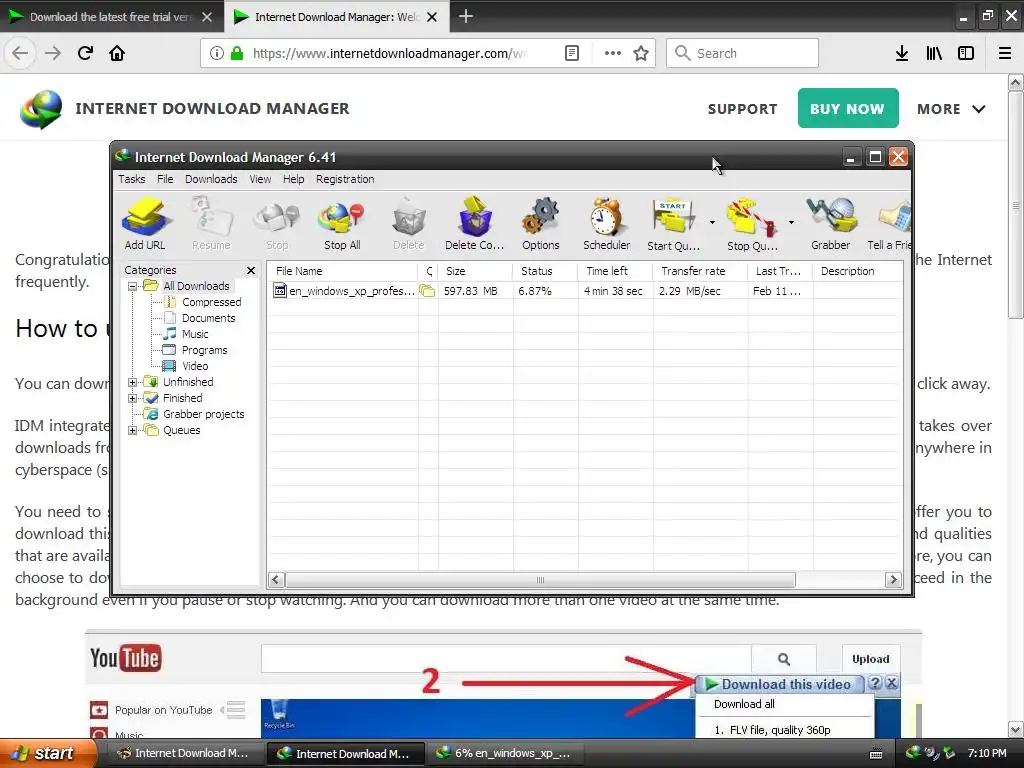Open a new Firefox tab
This screenshot has width=1024, height=768.
click(466, 16)
